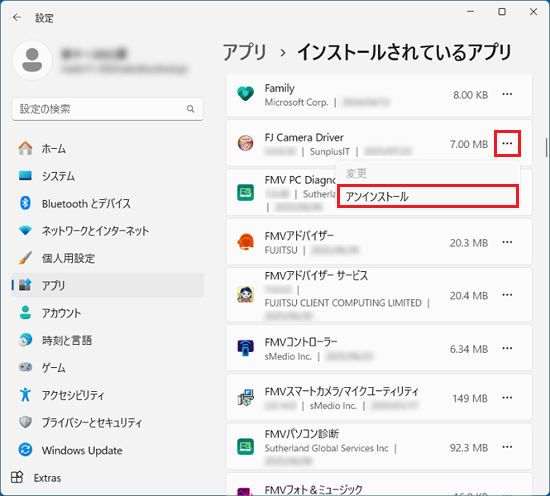Click the FMVスマートカメラ/マイクユーティリティ icon
Viewport: 550px width, 496px height.
(246, 398)
